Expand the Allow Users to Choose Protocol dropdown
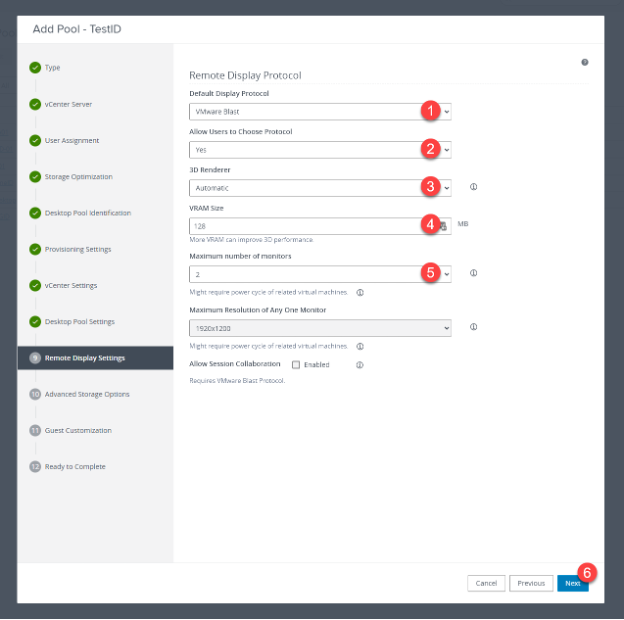 pyautogui.click(x=320, y=149)
